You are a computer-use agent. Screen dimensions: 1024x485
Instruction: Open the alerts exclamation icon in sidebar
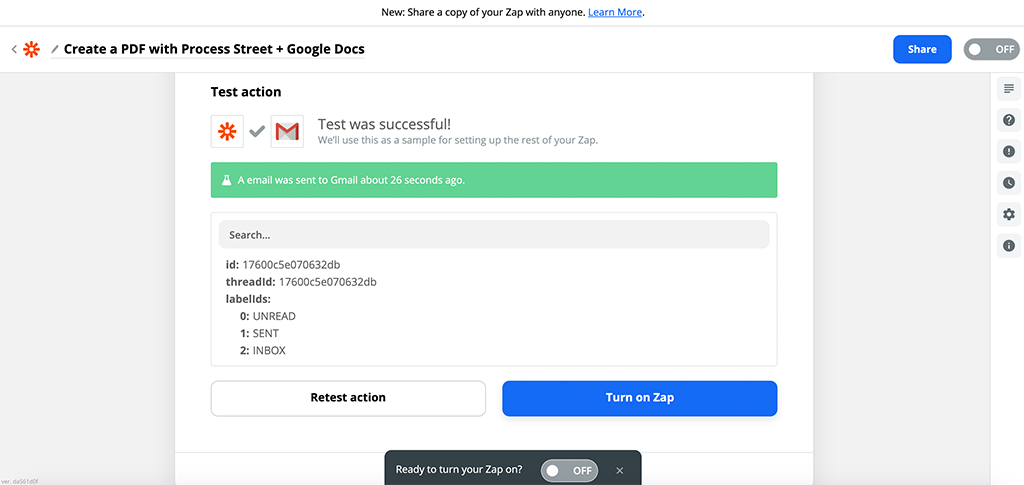pyautogui.click(x=1008, y=152)
